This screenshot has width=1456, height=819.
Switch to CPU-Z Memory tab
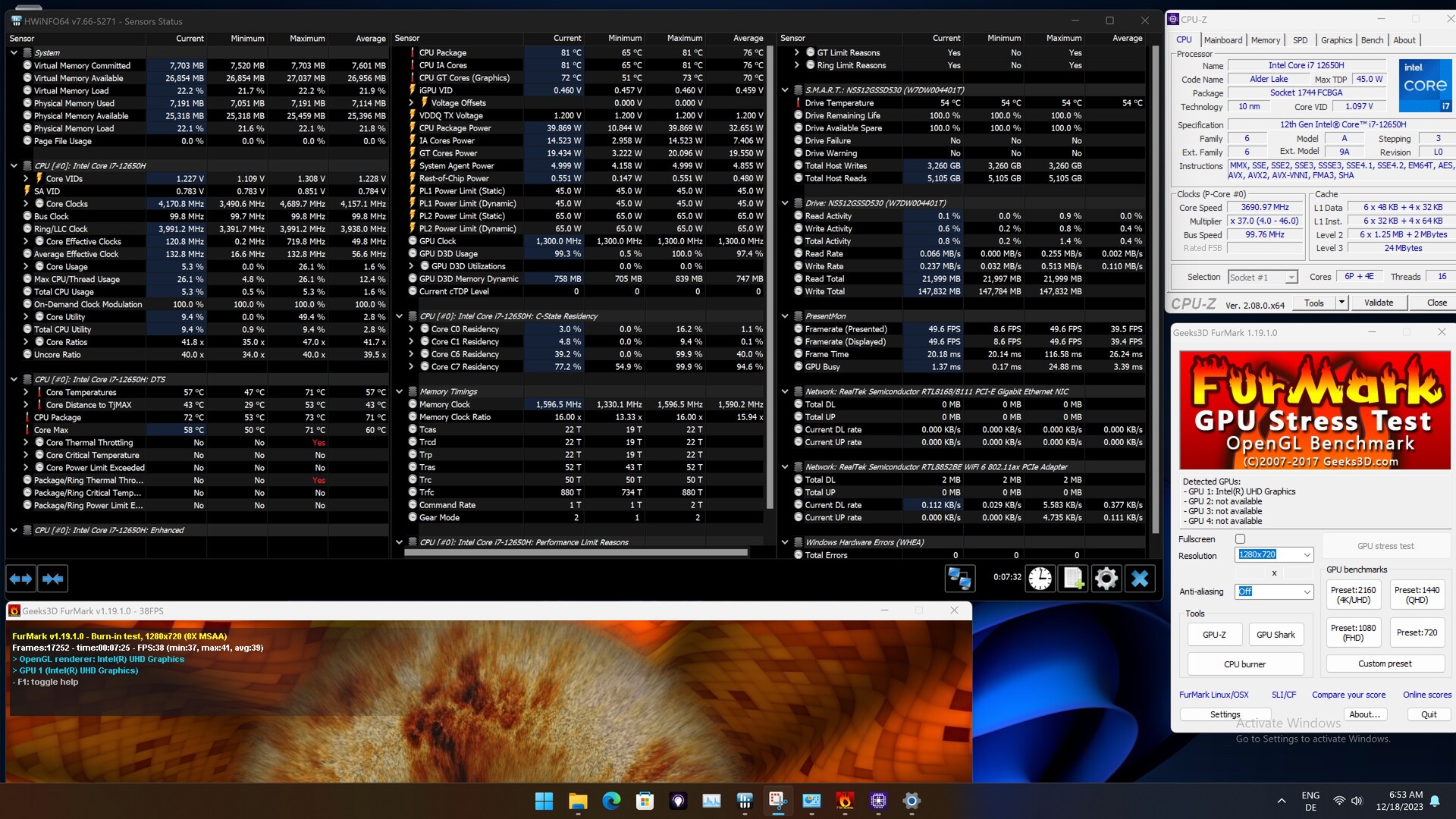1265,40
